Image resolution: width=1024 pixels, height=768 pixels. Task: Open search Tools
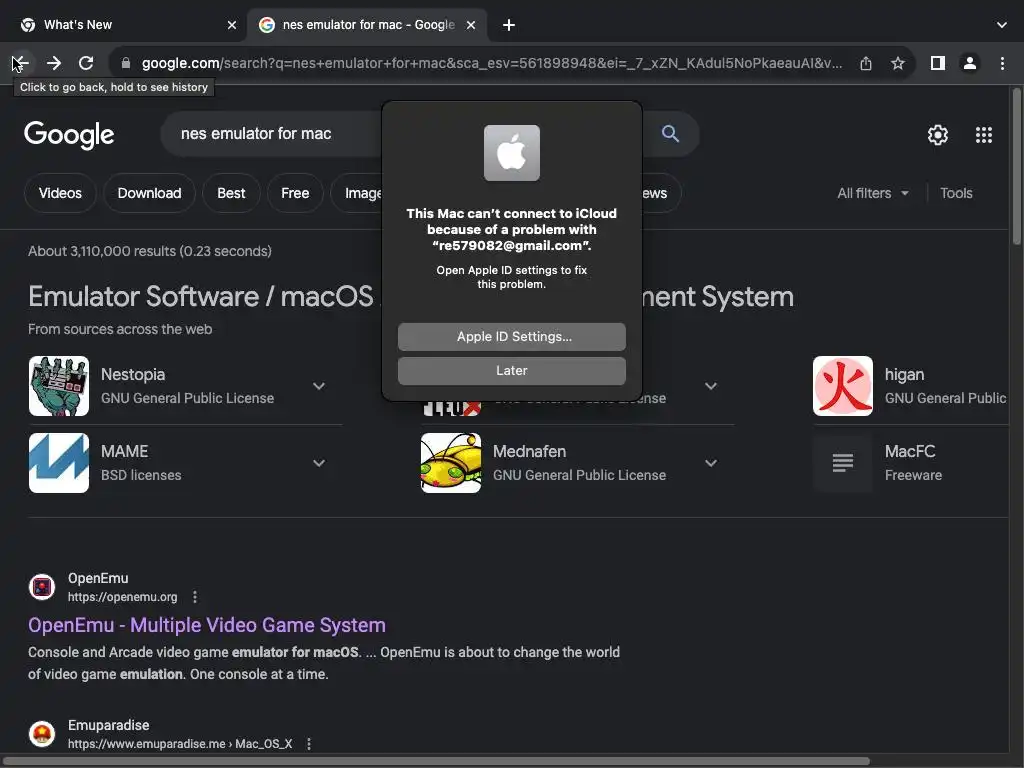click(956, 193)
